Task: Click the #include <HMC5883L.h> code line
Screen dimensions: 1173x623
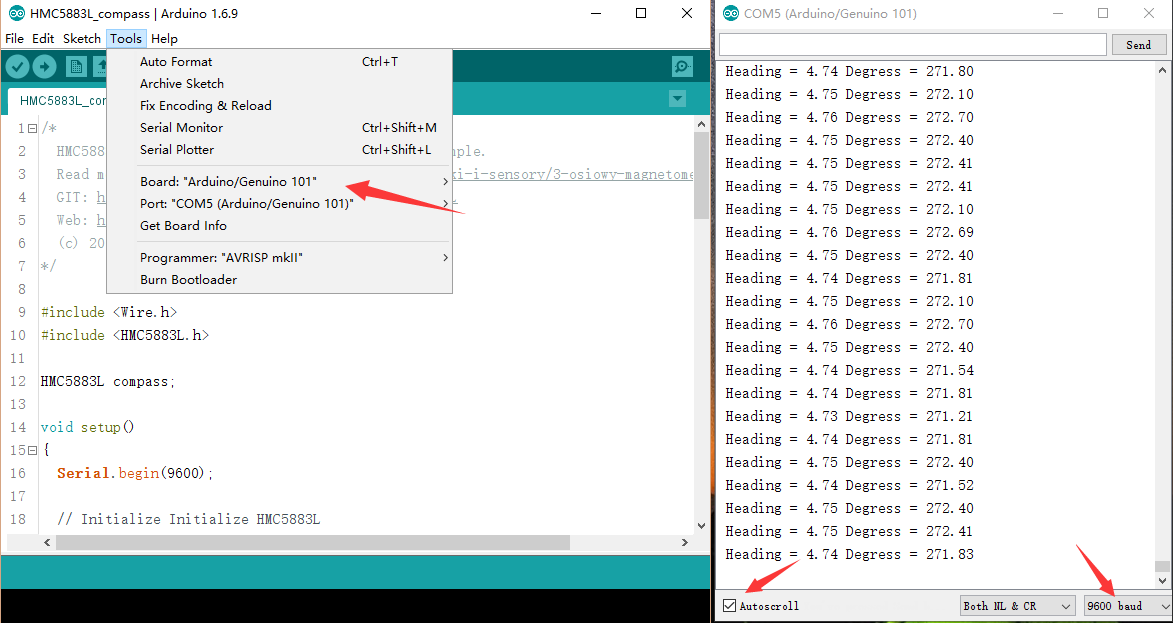Action: point(125,335)
